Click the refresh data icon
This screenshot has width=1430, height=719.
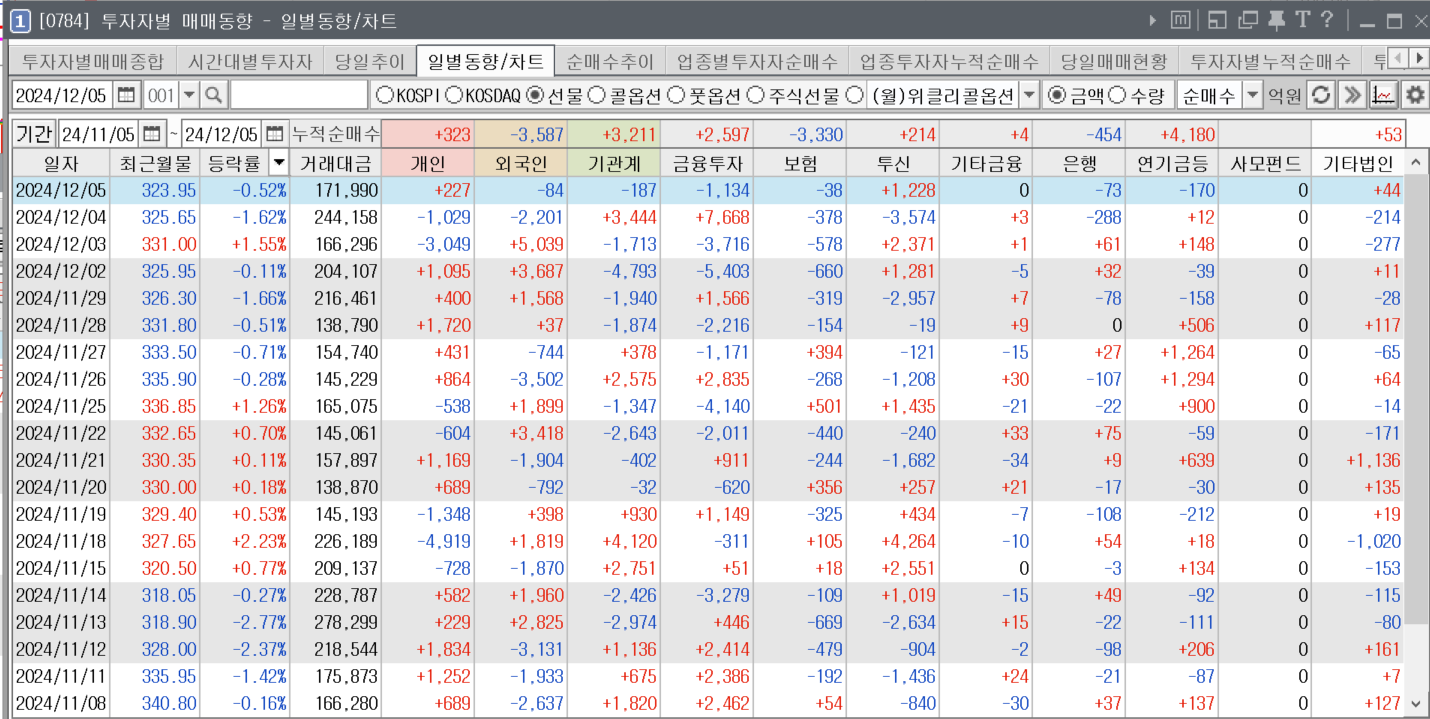pyautogui.click(x=1322, y=96)
